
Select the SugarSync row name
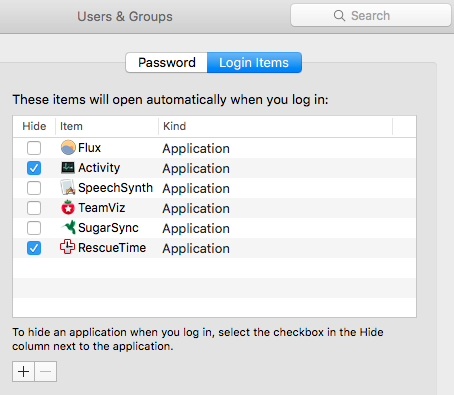click(108, 228)
